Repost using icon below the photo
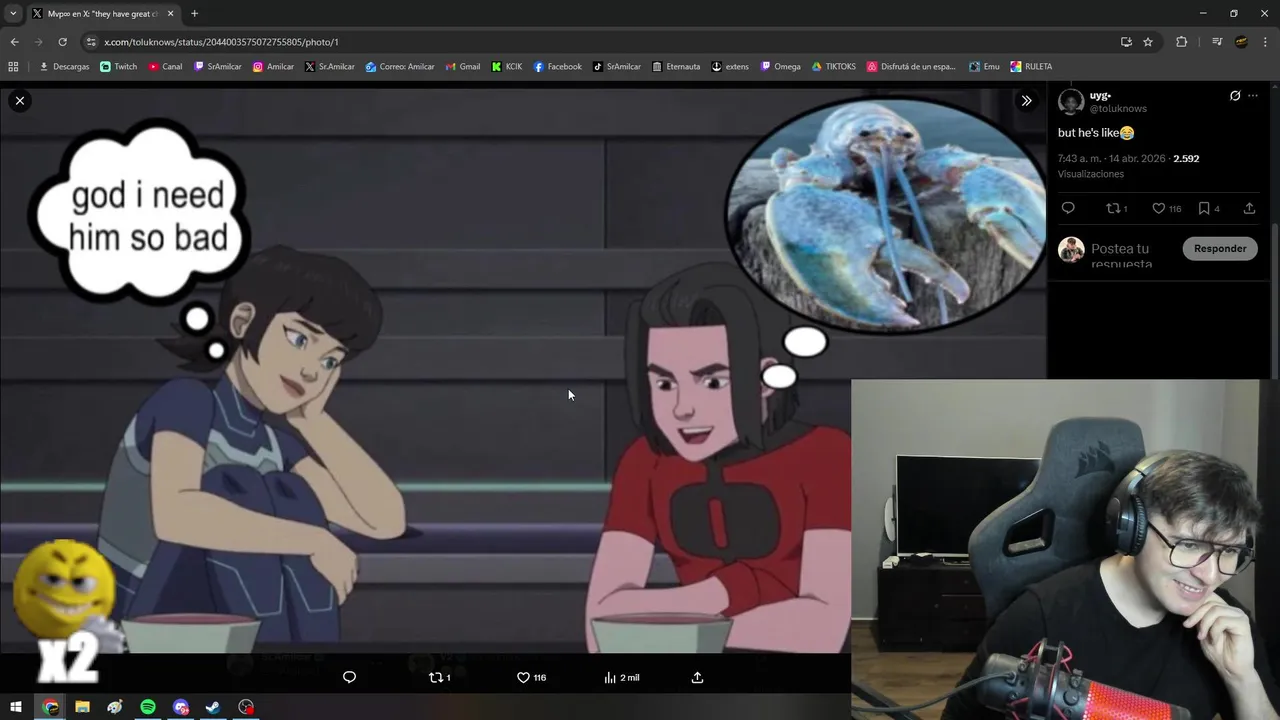The width and height of the screenshot is (1280, 720). click(439, 677)
